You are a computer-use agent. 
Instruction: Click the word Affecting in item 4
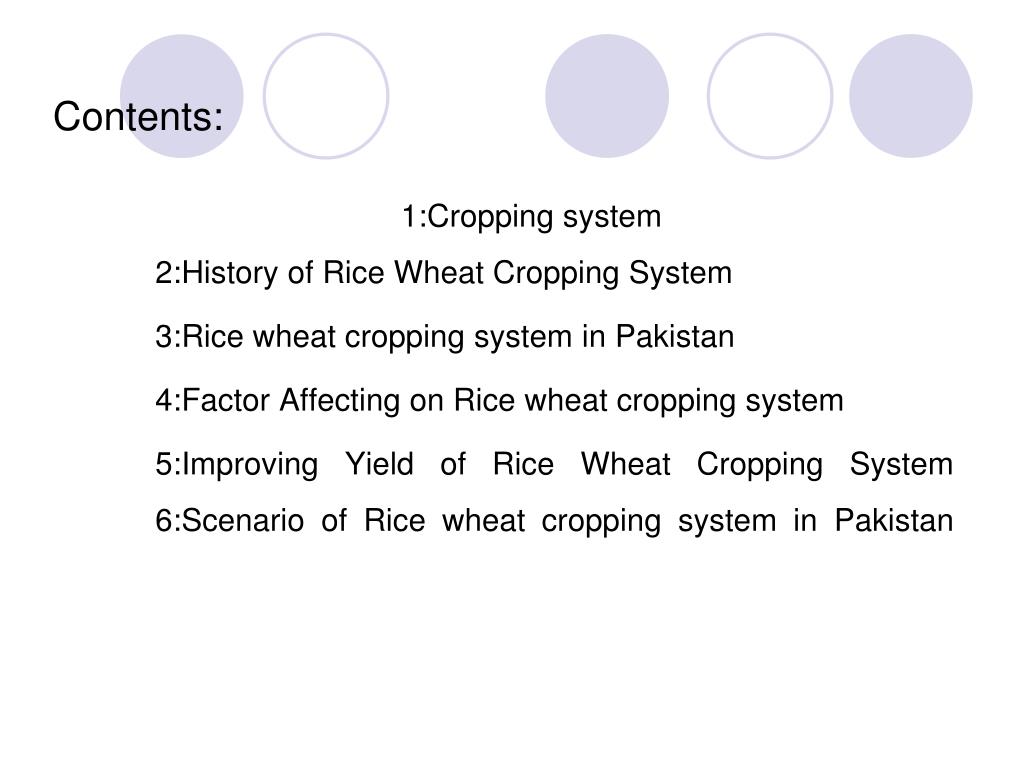pos(340,401)
